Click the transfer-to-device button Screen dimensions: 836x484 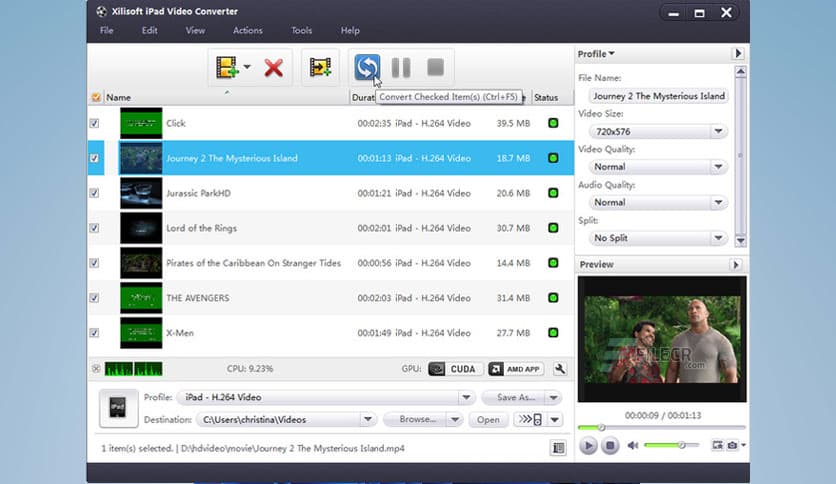coord(530,420)
